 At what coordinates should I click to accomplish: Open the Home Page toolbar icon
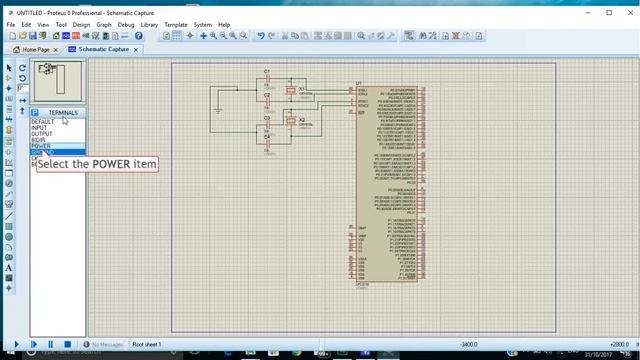[x=56, y=36]
